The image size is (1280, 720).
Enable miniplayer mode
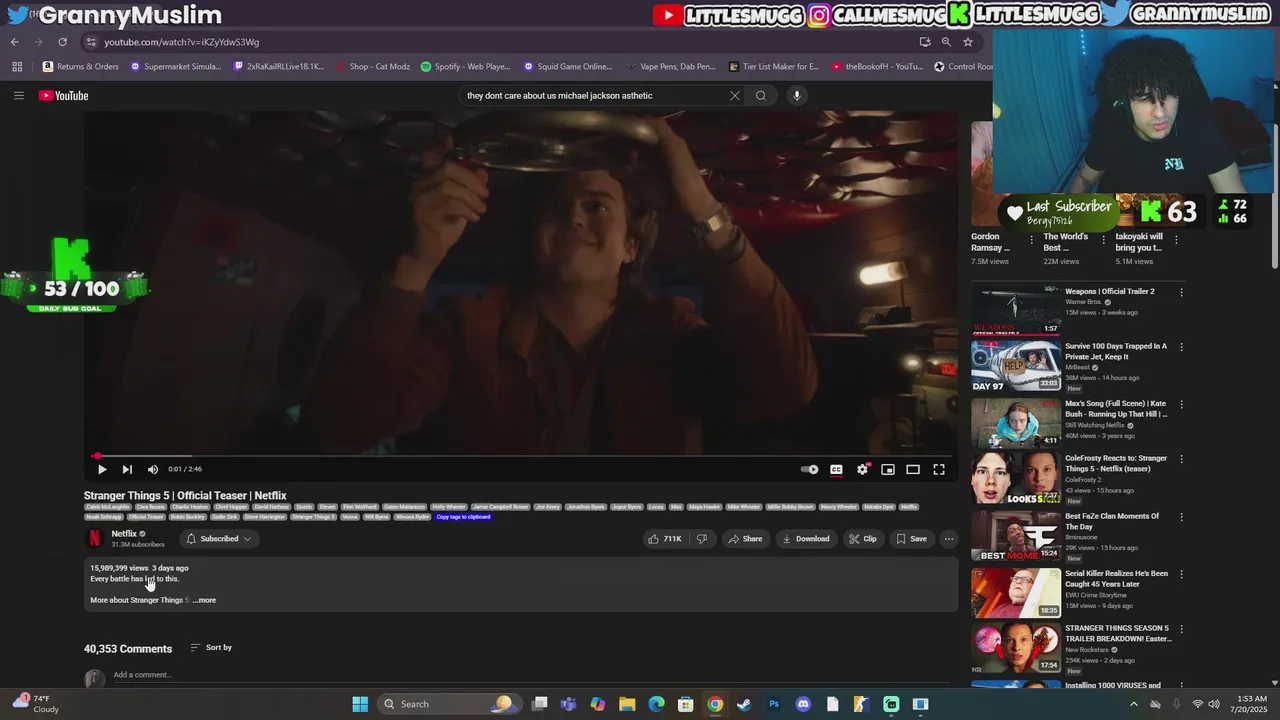[888, 469]
